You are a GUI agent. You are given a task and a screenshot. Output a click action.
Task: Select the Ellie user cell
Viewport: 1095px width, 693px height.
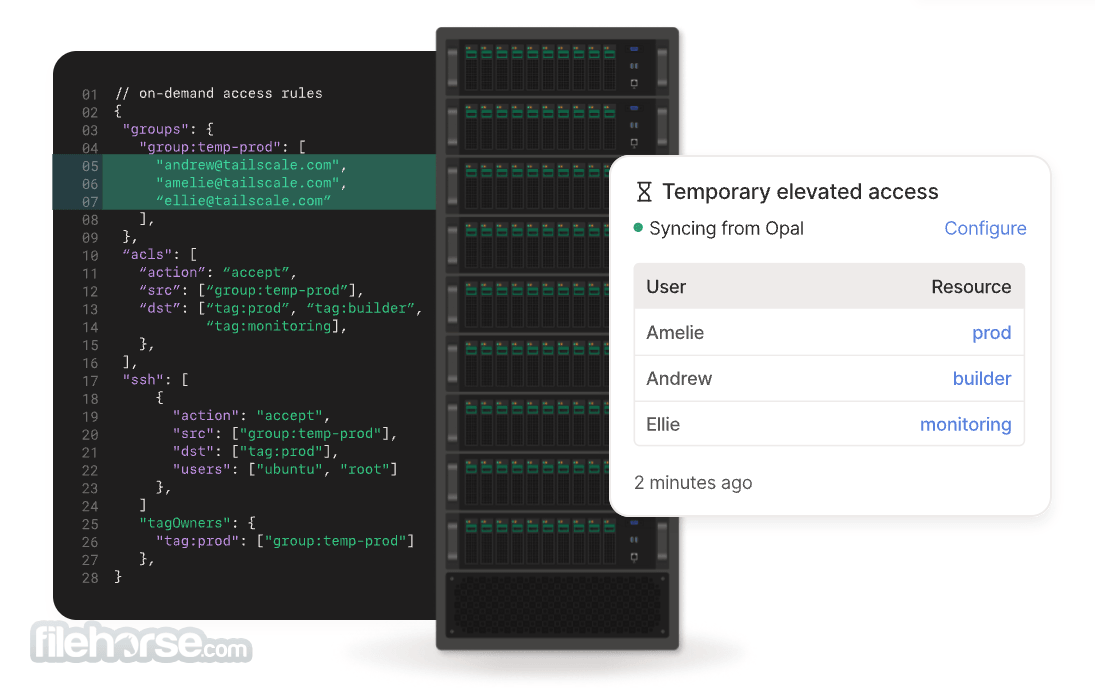point(663,424)
